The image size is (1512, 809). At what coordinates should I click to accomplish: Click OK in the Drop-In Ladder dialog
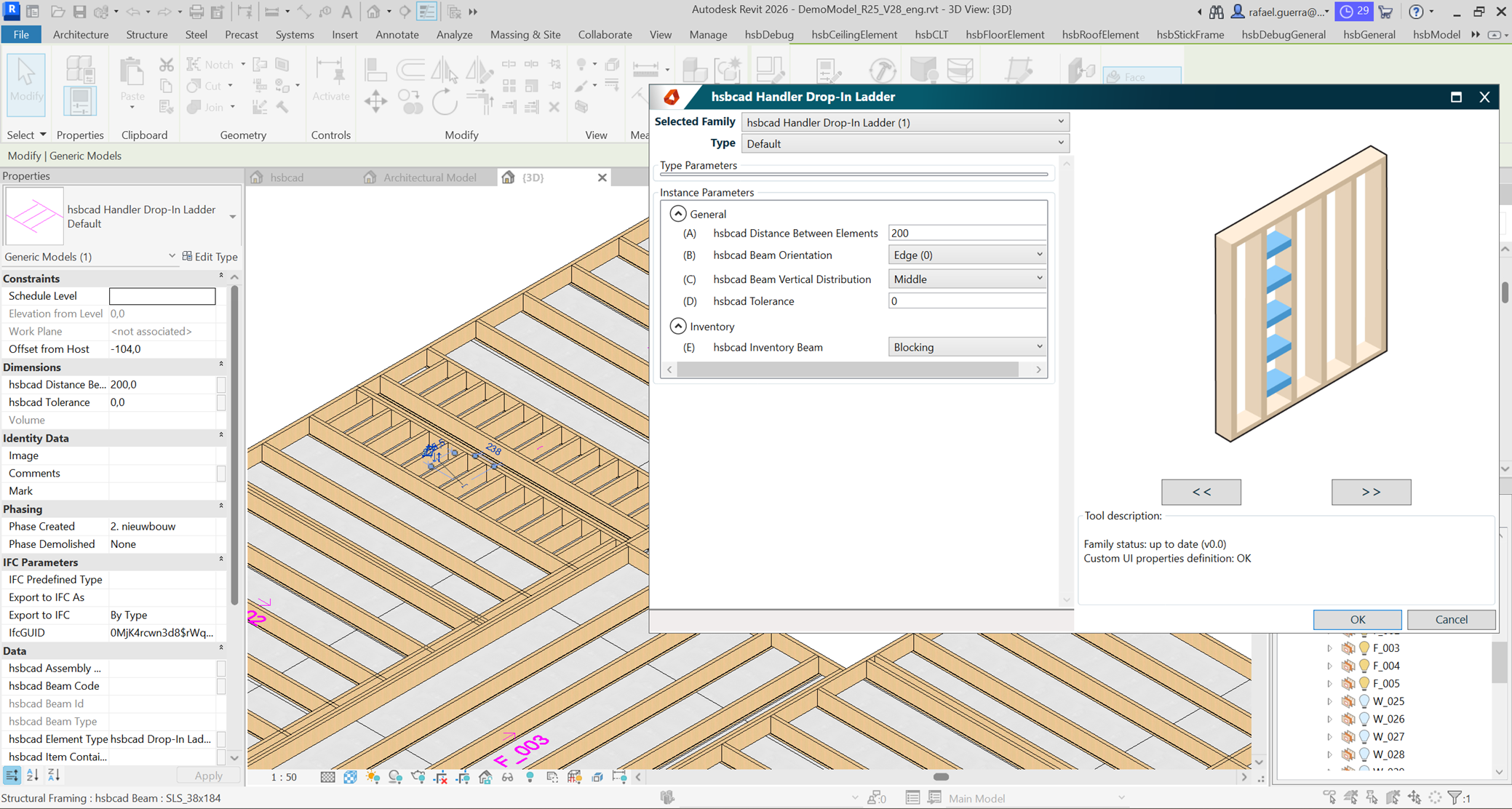click(x=1357, y=619)
